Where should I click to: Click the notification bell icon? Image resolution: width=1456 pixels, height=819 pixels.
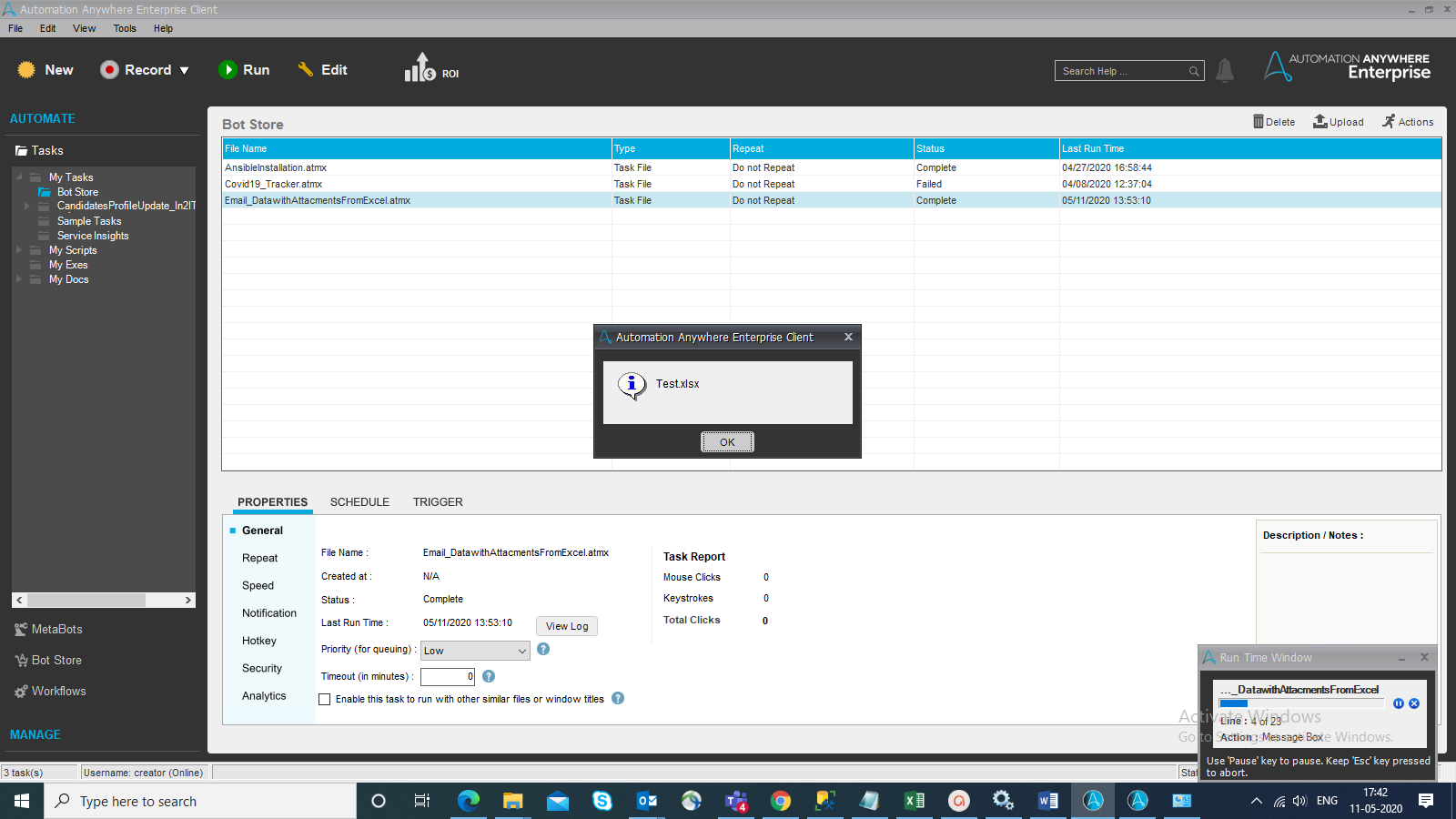pyautogui.click(x=1225, y=70)
